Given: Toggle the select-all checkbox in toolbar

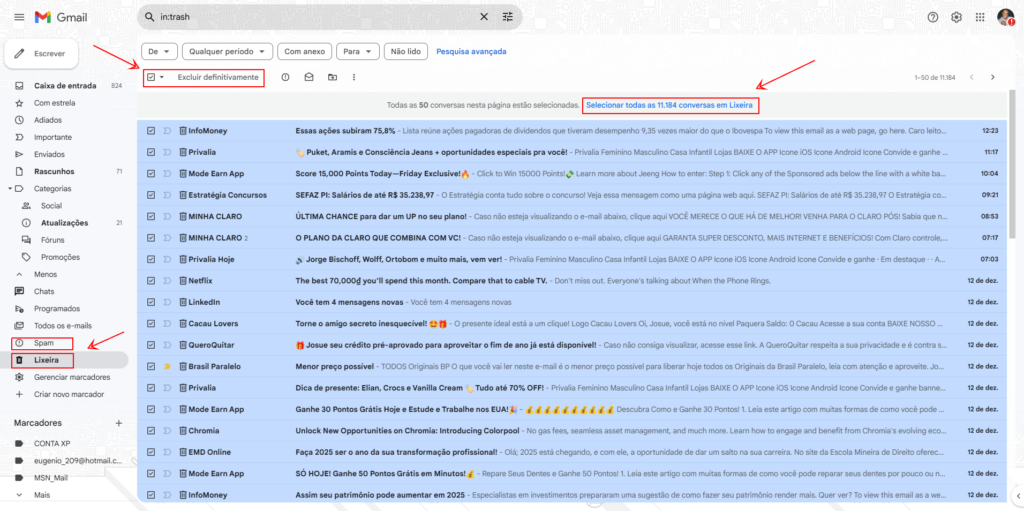Looking at the screenshot, I should [151, 77].
